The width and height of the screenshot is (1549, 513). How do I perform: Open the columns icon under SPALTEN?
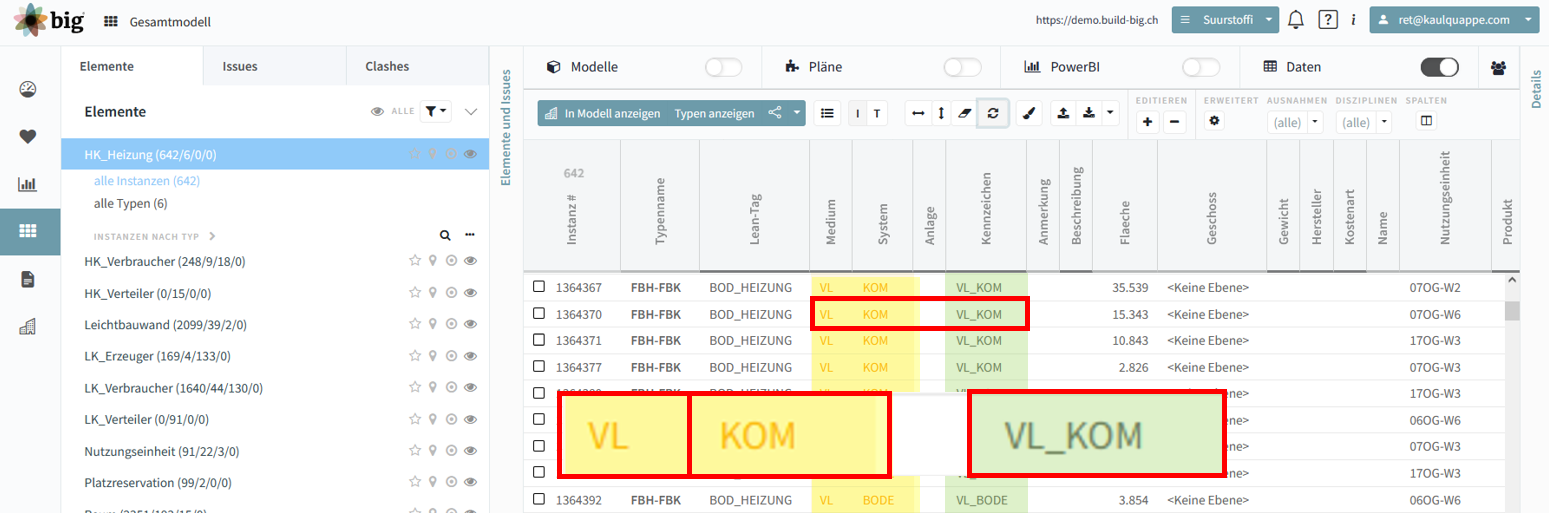tap(1427, 121)
